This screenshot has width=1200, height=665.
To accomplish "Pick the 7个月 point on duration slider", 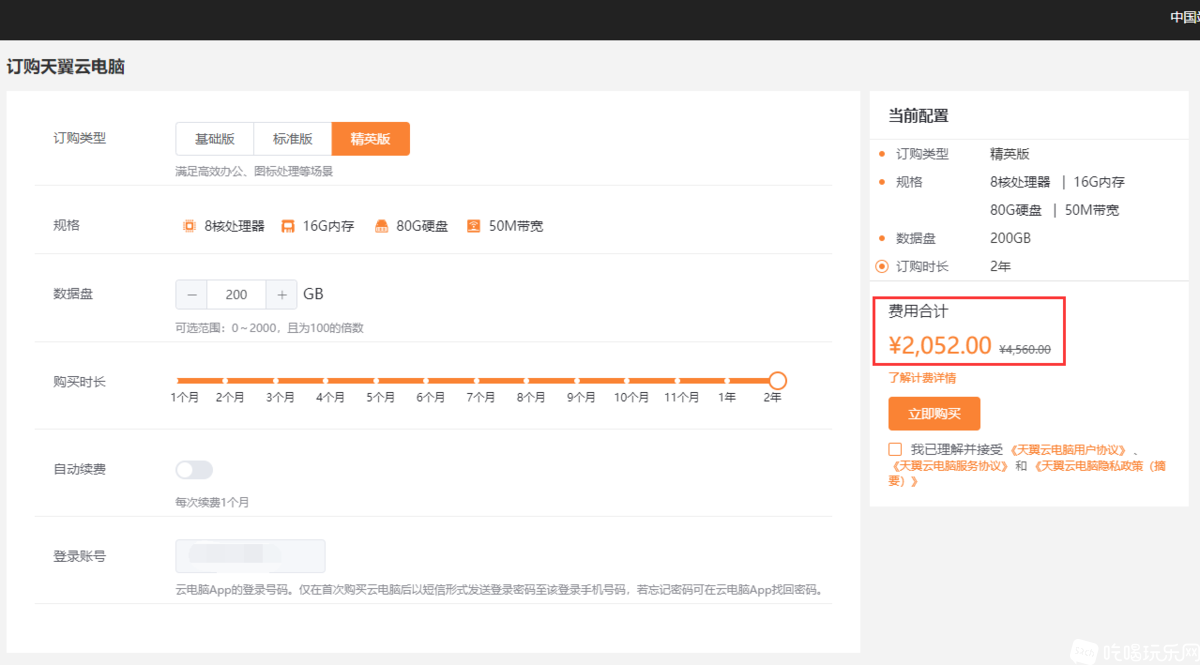I will [x=477, y=381].
